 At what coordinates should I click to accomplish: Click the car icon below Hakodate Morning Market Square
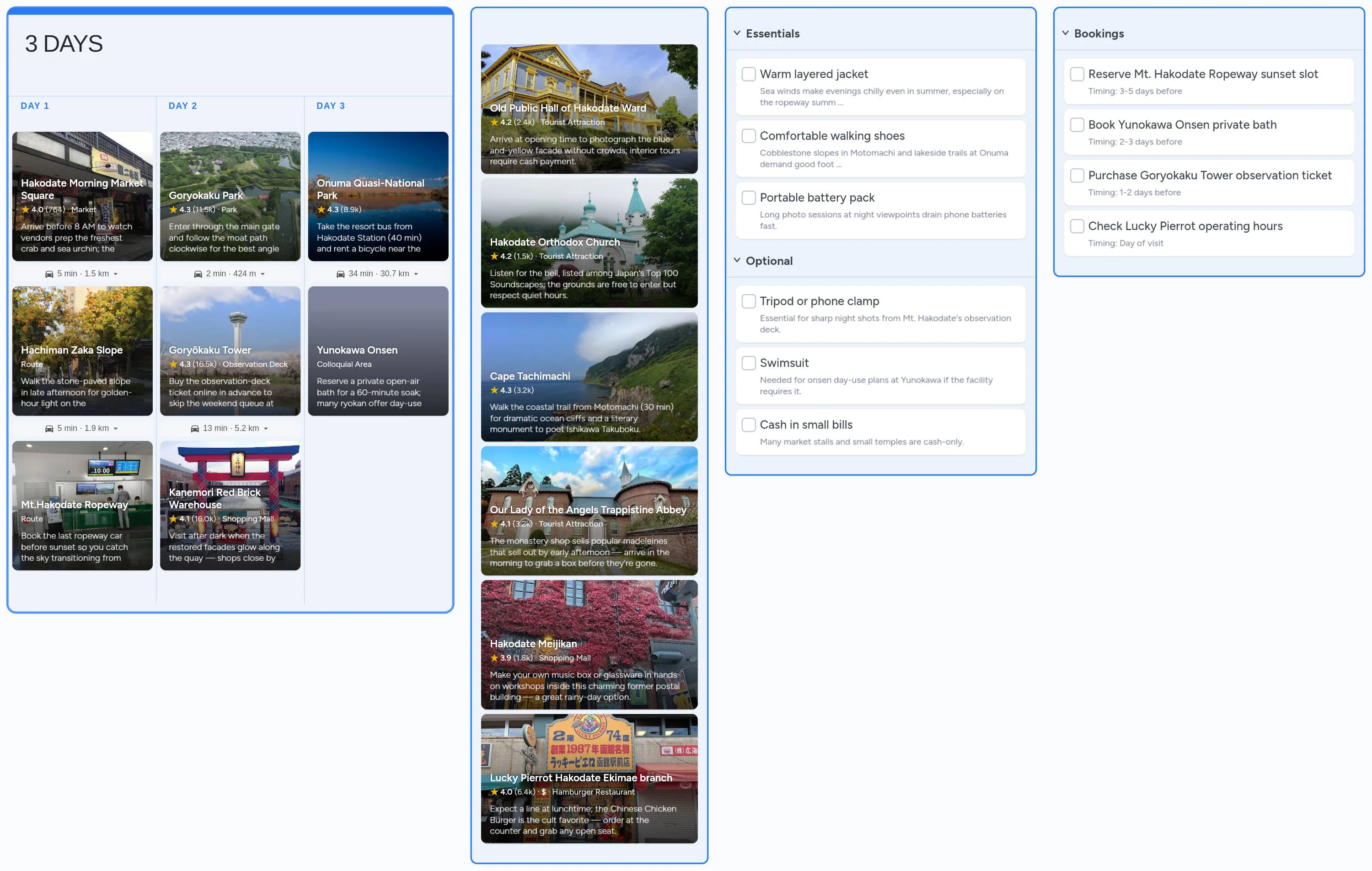pos(49,274)
